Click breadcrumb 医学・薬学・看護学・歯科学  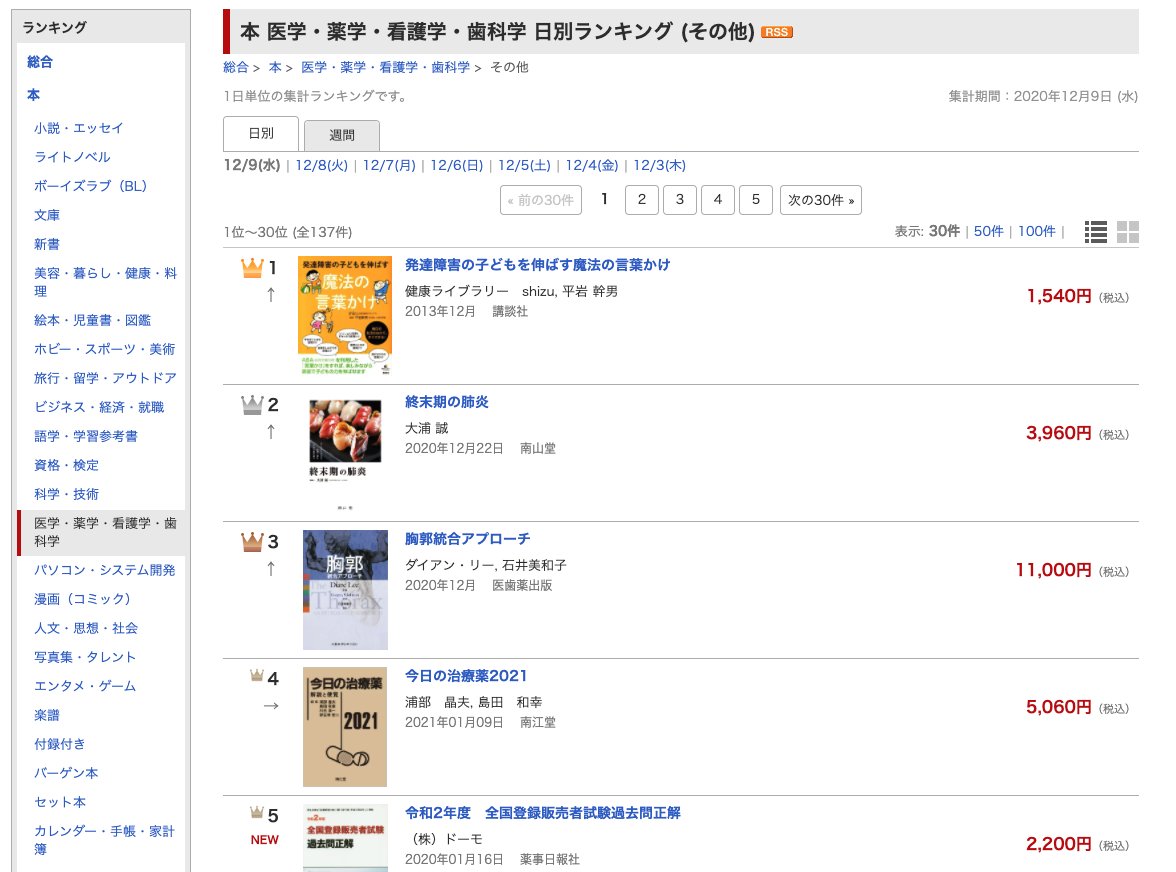point(386,67)
